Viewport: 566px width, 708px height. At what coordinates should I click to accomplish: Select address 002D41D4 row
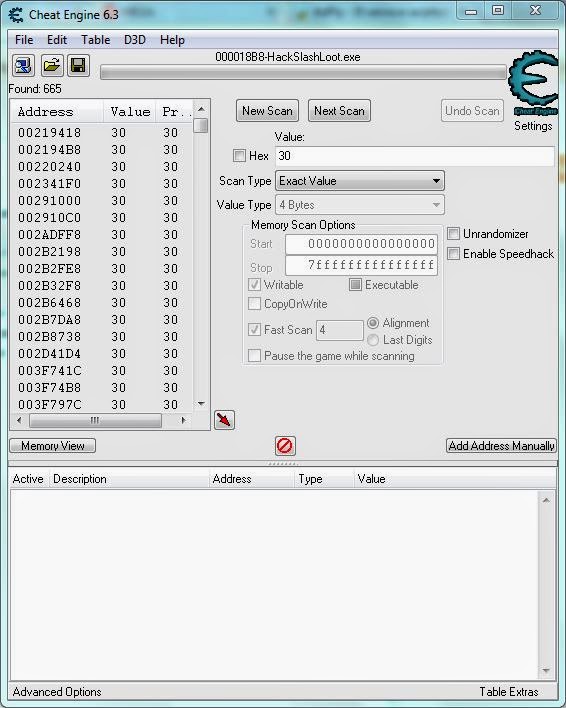pos(102,354)
